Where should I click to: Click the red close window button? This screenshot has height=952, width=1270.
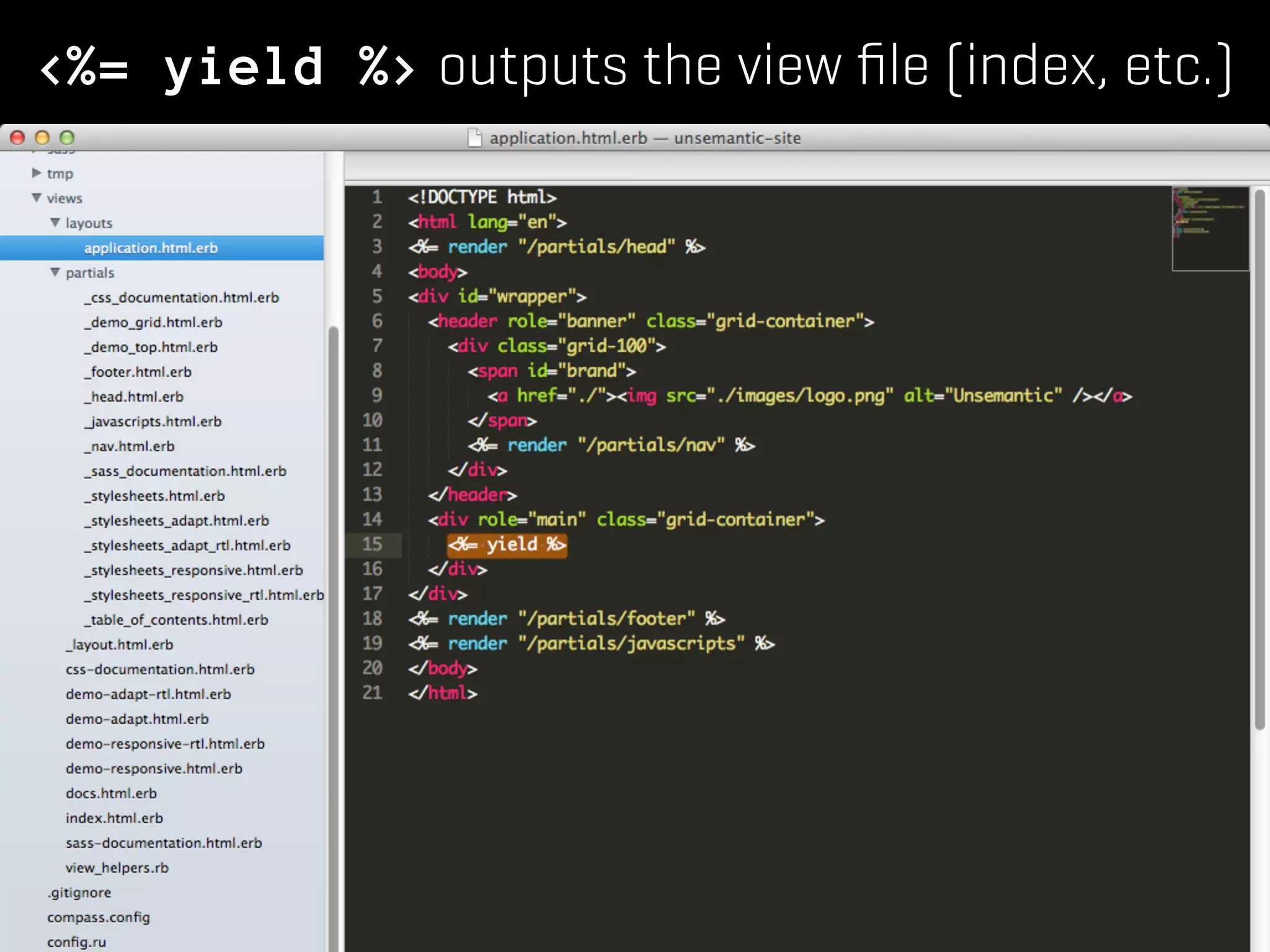coord(17,138)
